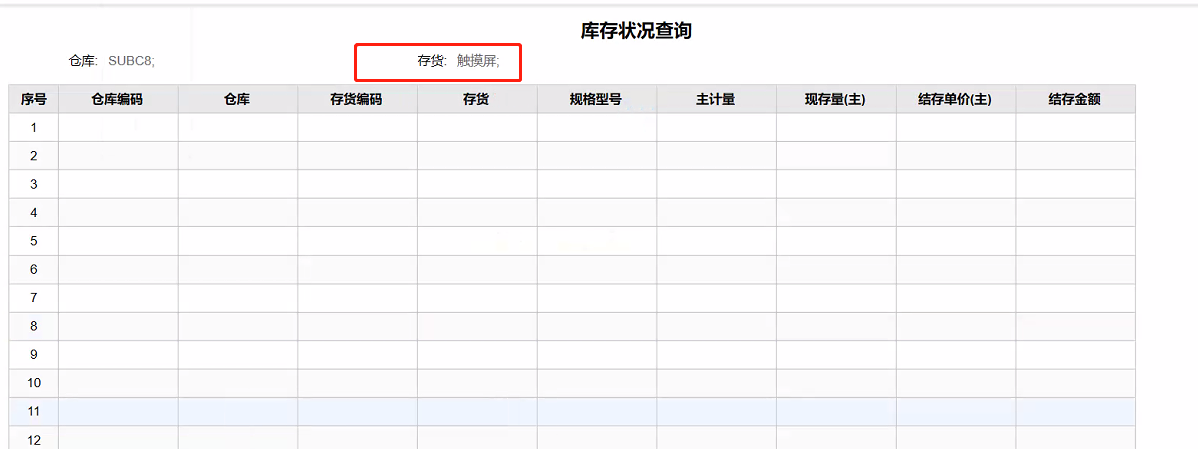This screenshot has width=1198, height=449.
Task: Click the 存货 column header
Action: coord(477,99)
